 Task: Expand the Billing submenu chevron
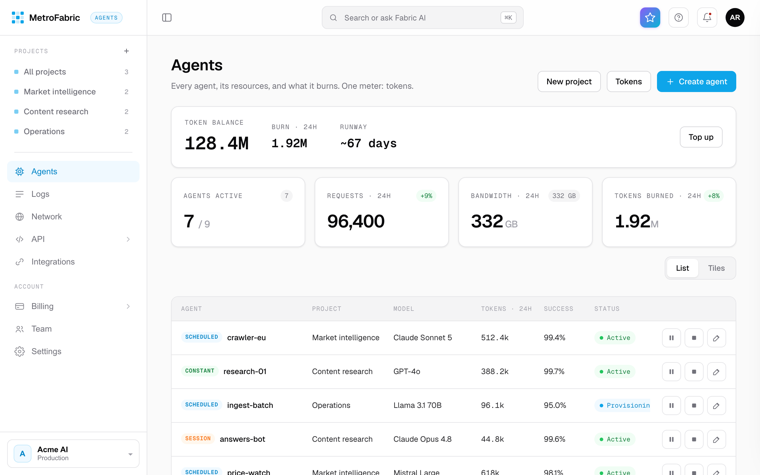click(128, 306)
